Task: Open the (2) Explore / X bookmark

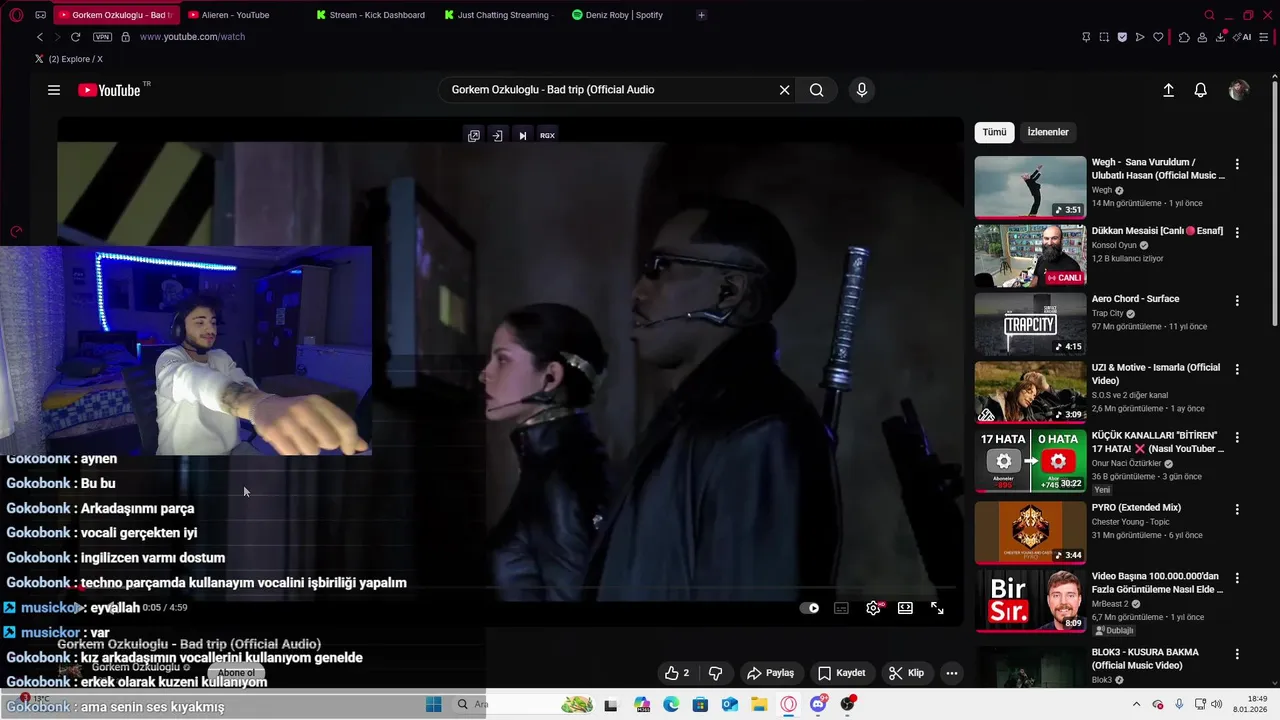Action: (x=69, y=59)
